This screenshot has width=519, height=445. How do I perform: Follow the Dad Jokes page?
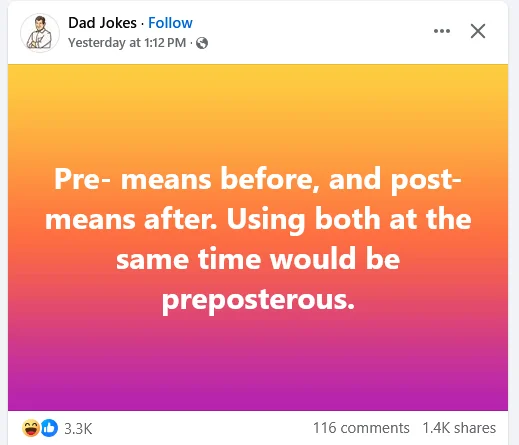coord(170,23)
